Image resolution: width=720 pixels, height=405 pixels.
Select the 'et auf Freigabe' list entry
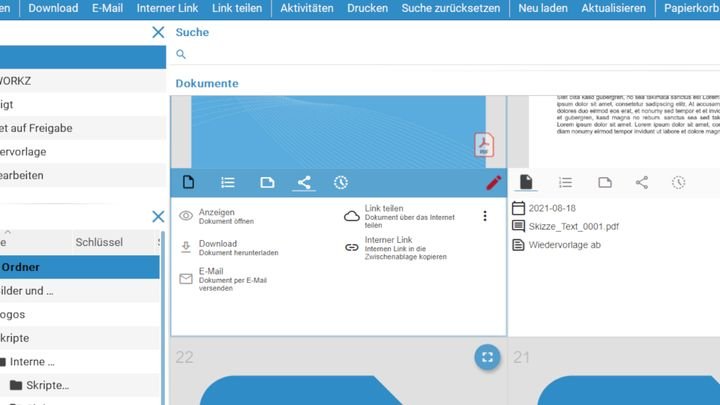click(83, 128)
